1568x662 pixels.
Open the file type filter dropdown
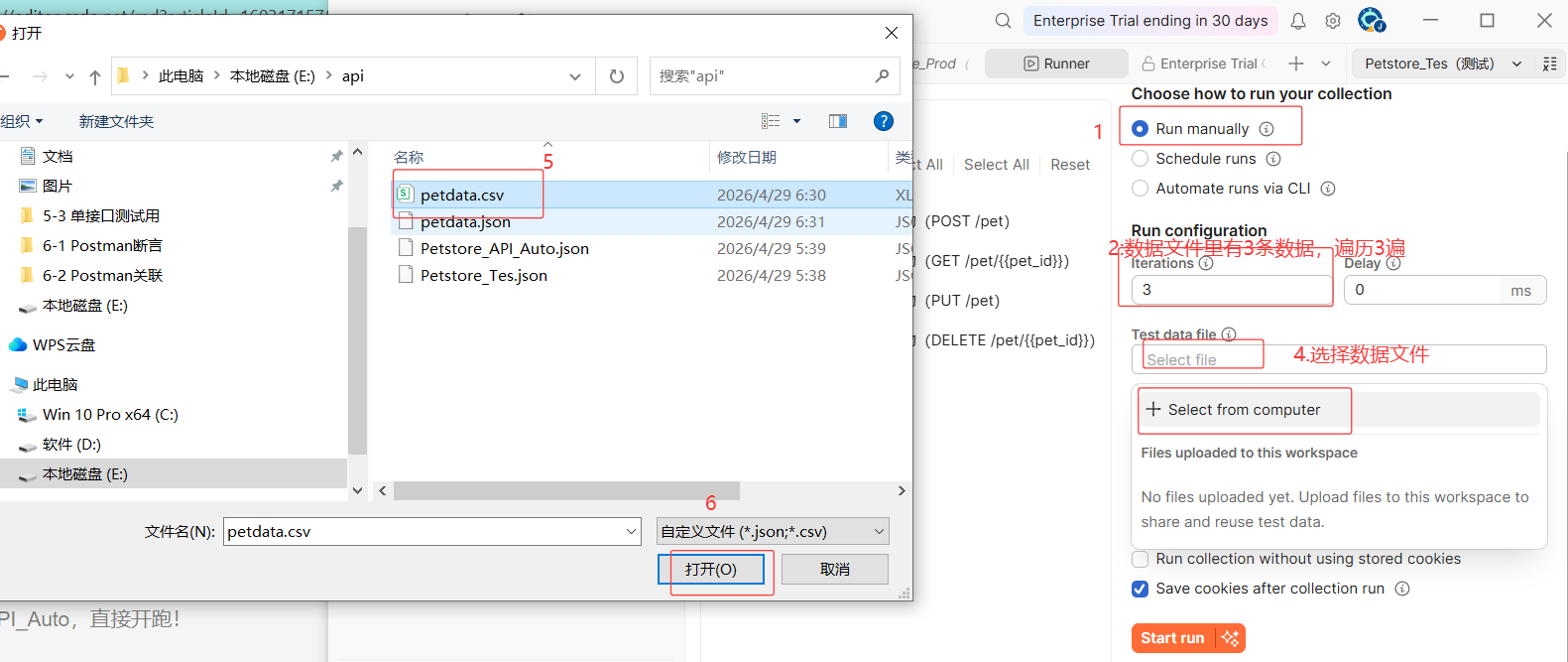[x=879, y=532]
